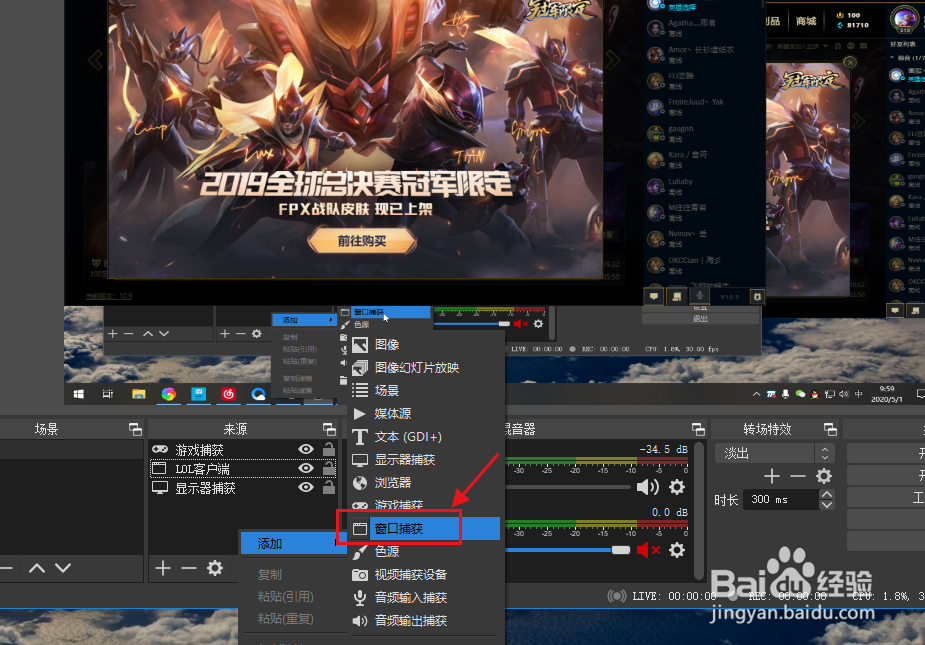
Task: Open settings gear of first mixer channel
Action: point(677,487)
